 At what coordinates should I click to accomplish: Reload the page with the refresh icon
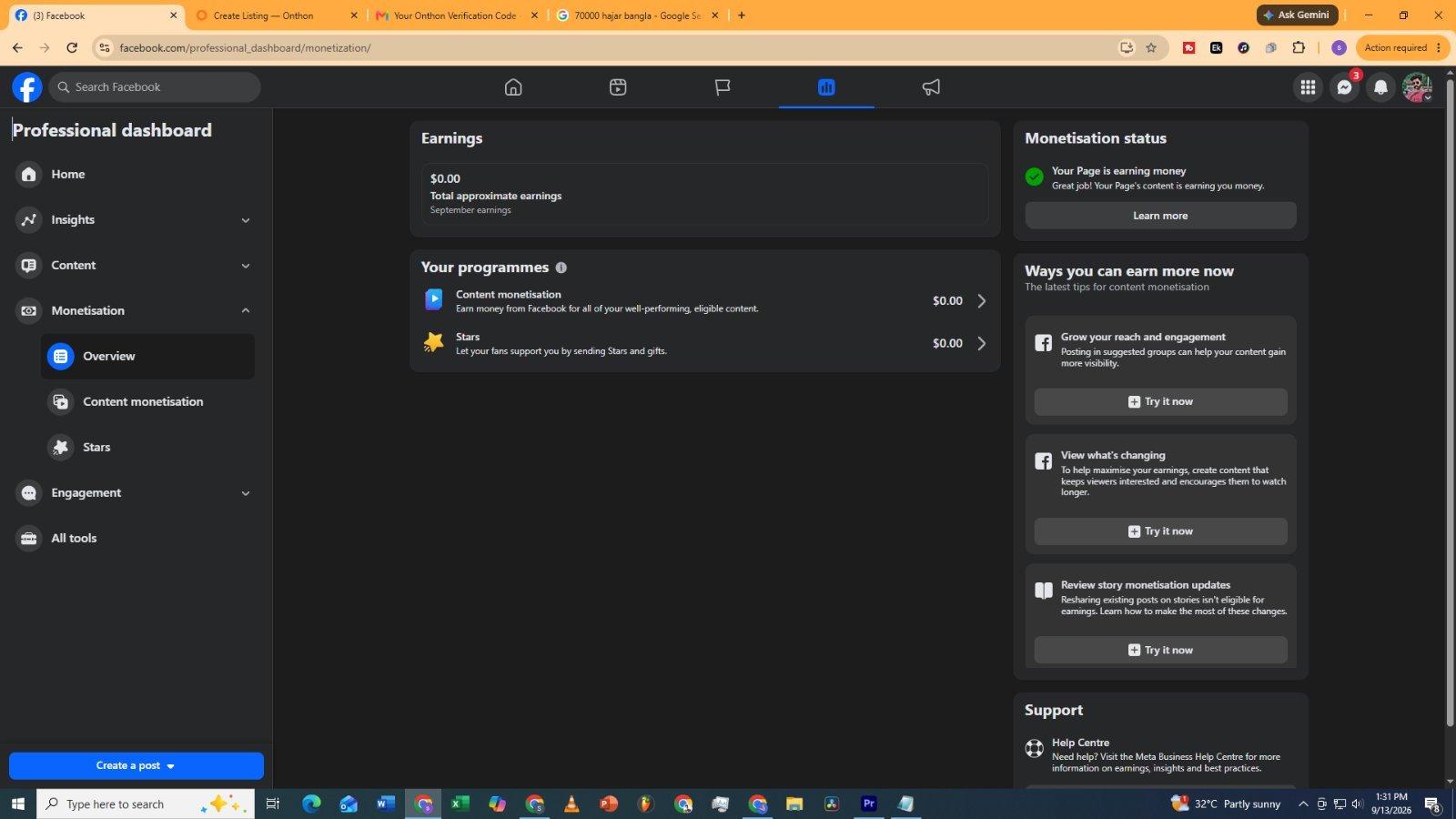click(72, 47)
